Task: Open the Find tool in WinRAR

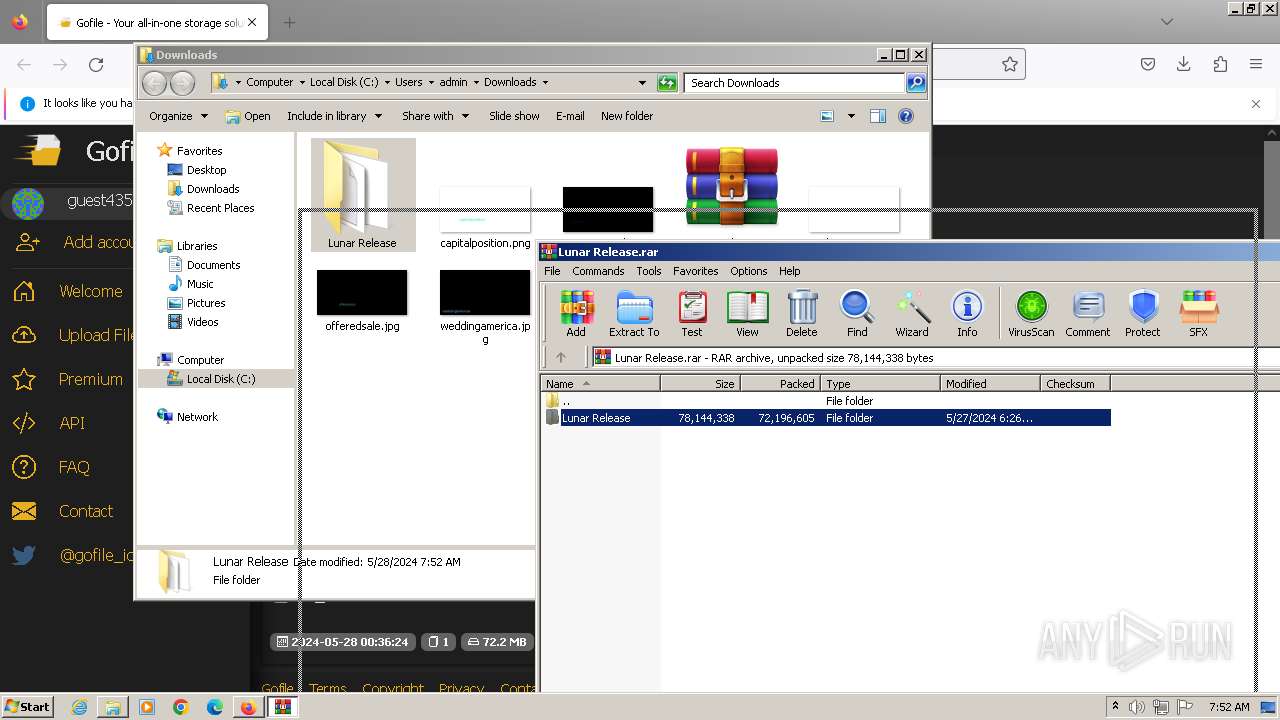Action: coord(857,313)
